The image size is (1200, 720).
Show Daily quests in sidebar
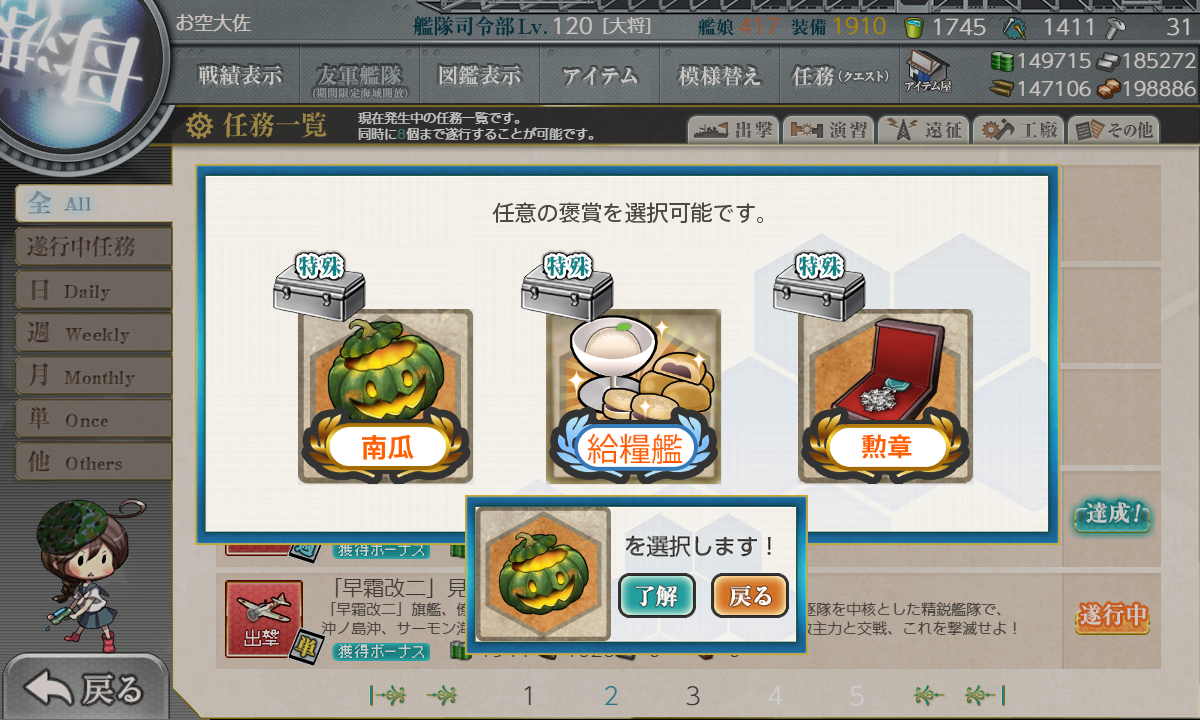coord(93,290)
